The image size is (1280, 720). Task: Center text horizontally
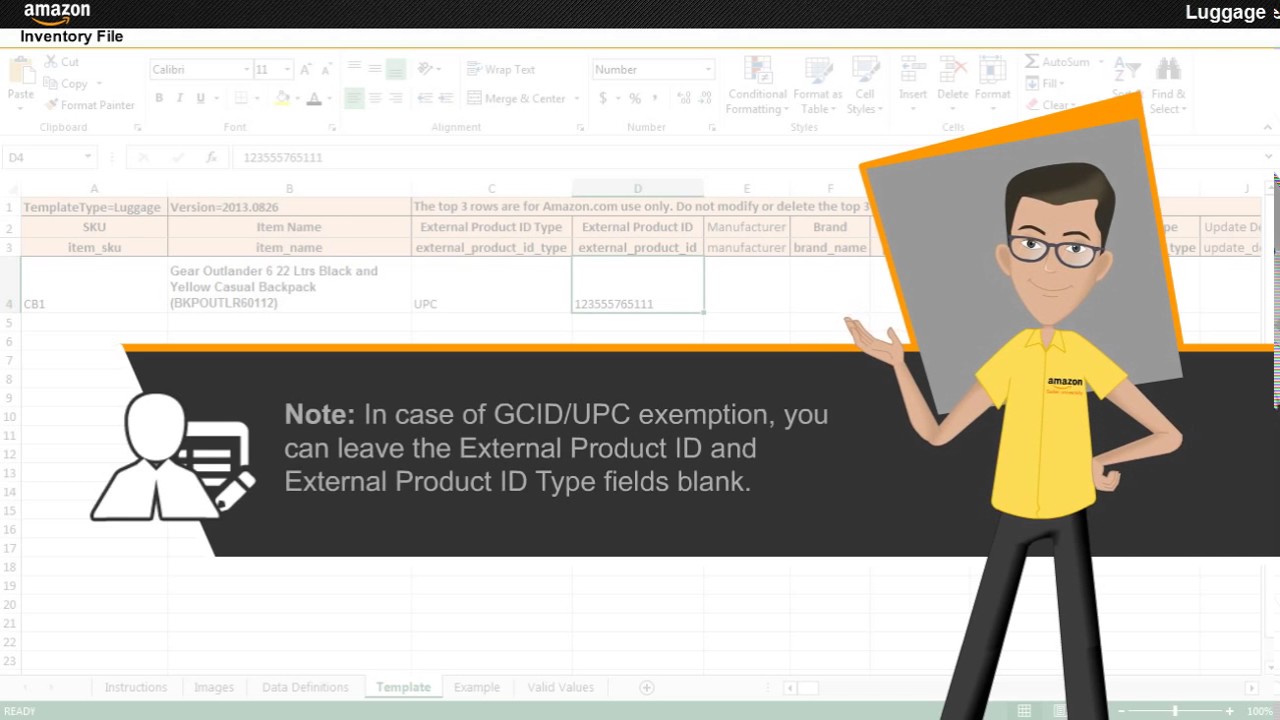pos(375,98)
